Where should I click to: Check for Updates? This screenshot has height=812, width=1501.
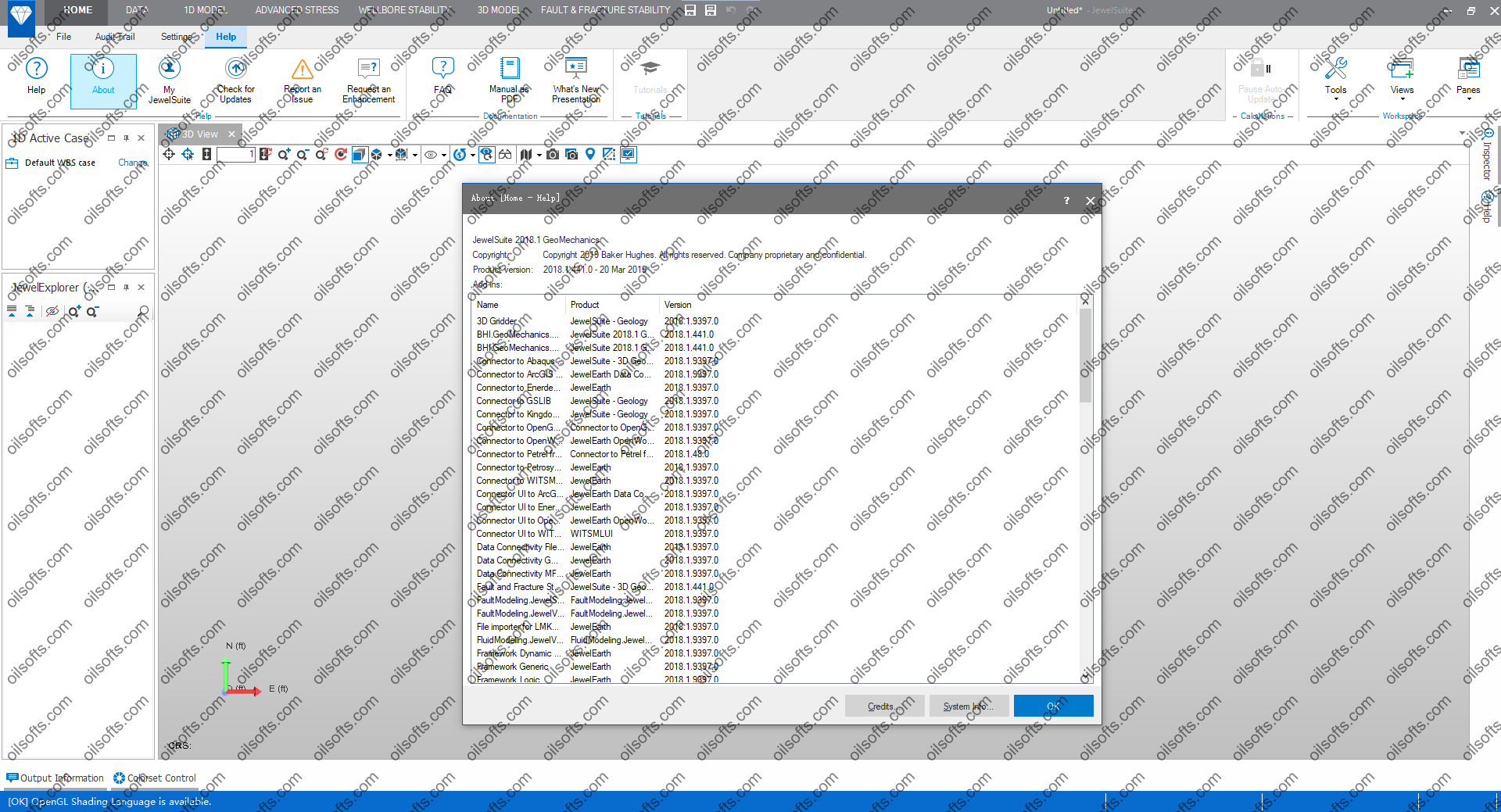click(235, 80)
